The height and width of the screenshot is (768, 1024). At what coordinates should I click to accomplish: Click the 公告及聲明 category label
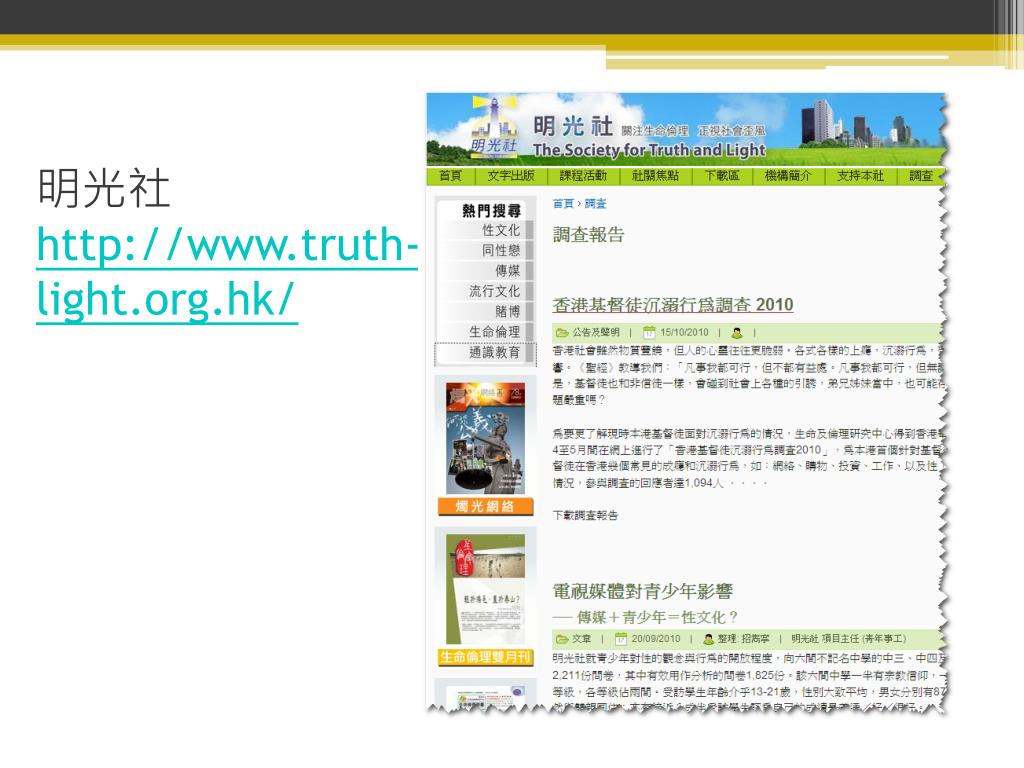[596, 332]
